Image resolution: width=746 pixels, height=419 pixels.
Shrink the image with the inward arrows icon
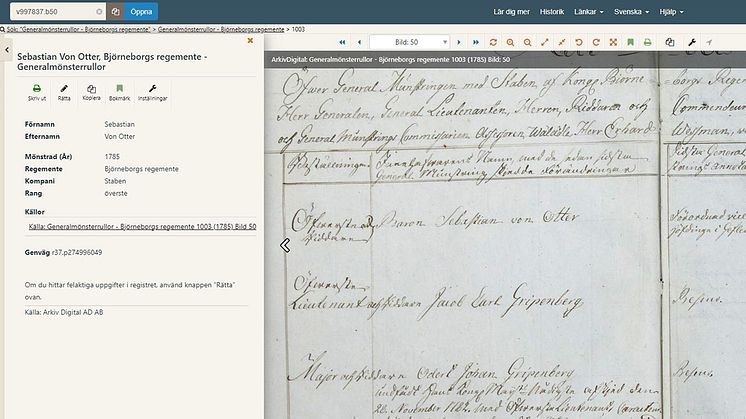pos(562,42)
